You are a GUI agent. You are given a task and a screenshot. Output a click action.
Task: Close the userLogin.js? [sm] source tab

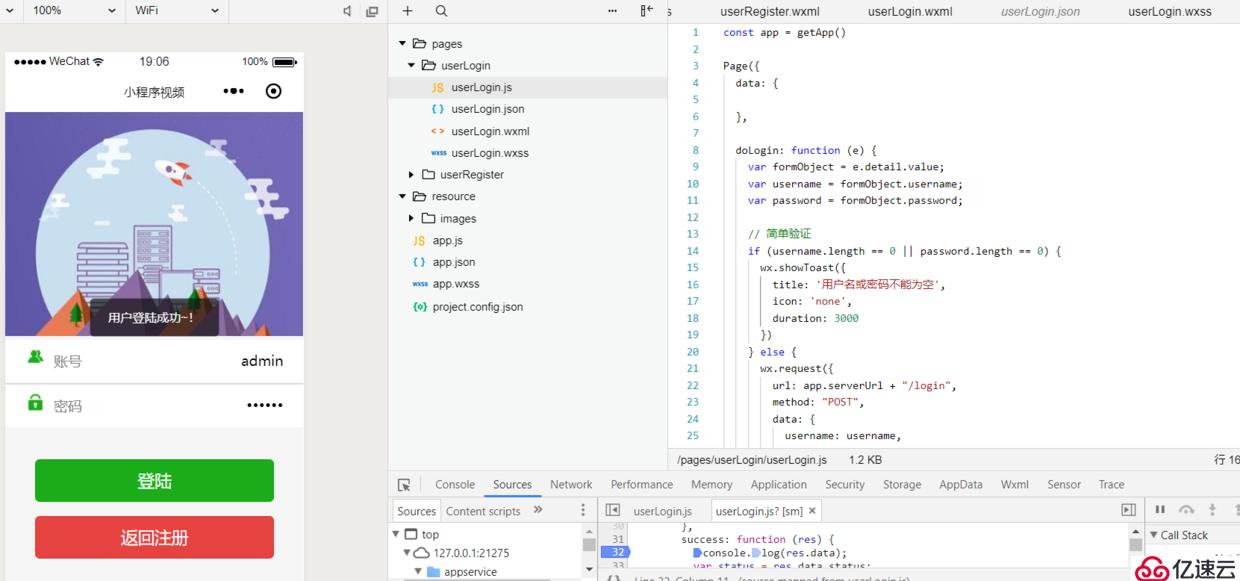point(812,511)
